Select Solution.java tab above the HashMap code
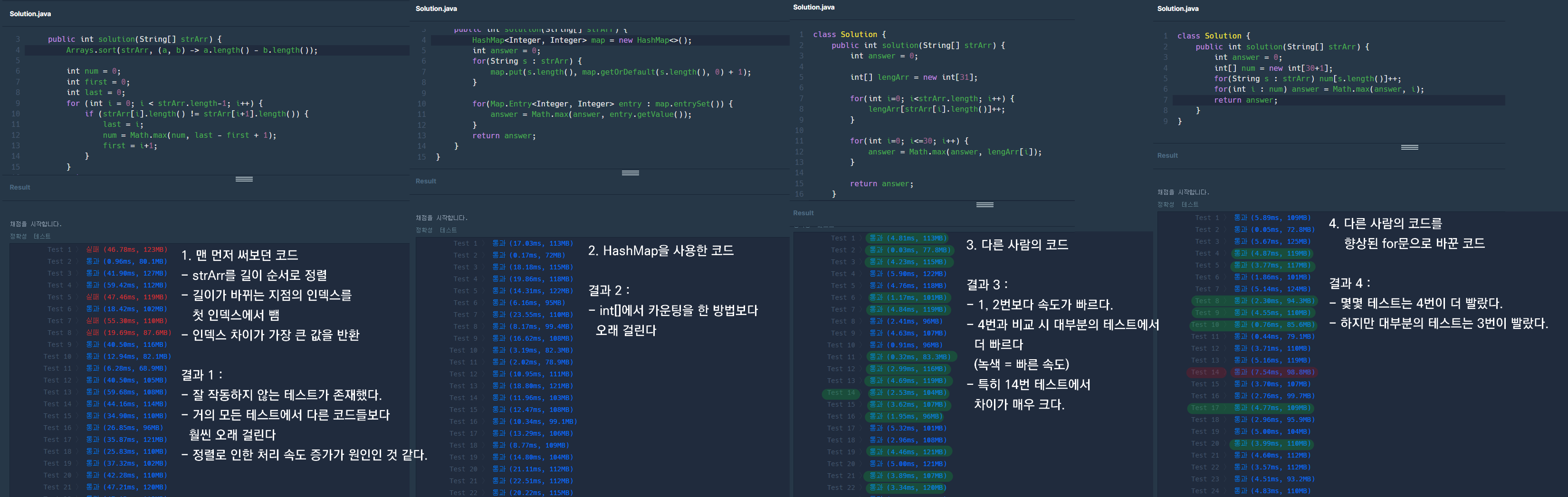Screen dimensions: 1568x497 pos(437,9)
